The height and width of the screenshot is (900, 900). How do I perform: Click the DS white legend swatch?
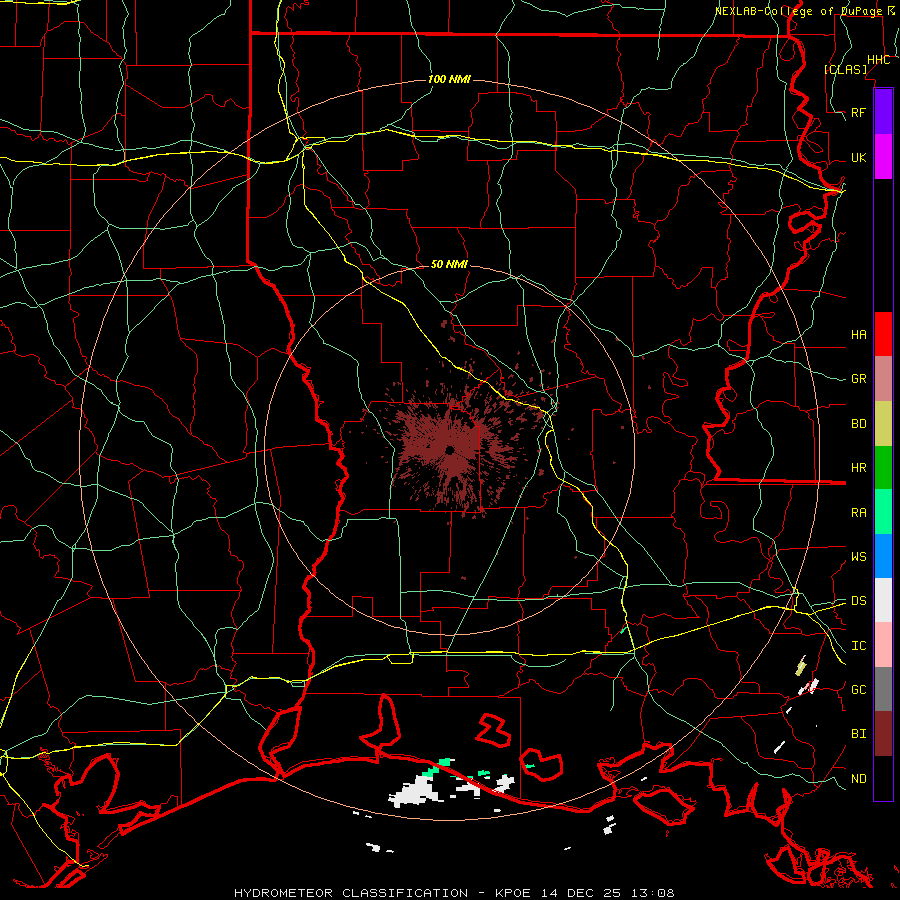click(883, 600)
